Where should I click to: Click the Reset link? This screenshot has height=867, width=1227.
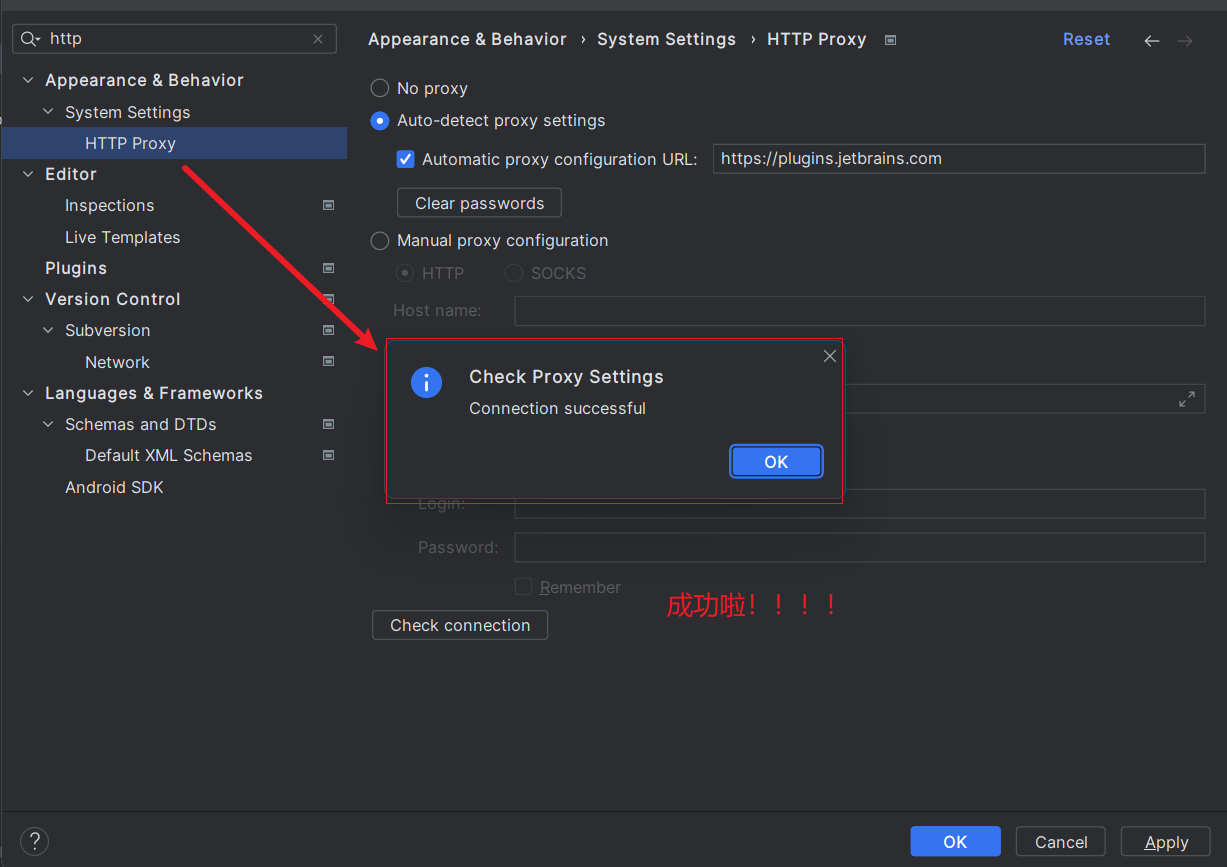point(1086,39)
